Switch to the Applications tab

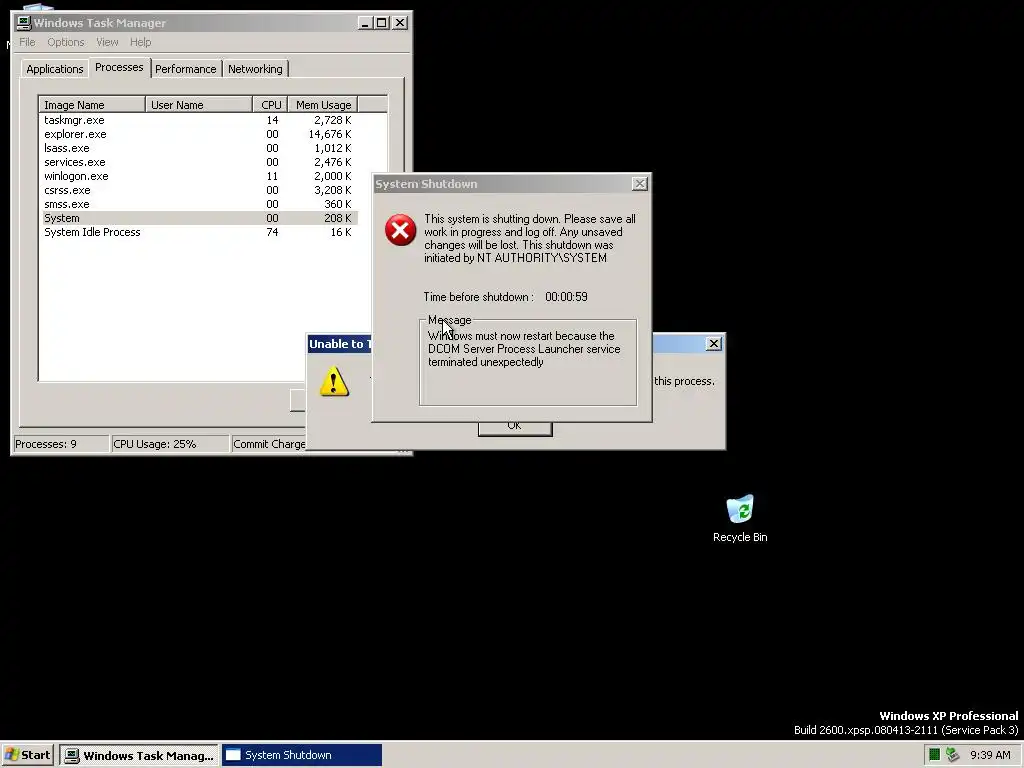[55, 69]
